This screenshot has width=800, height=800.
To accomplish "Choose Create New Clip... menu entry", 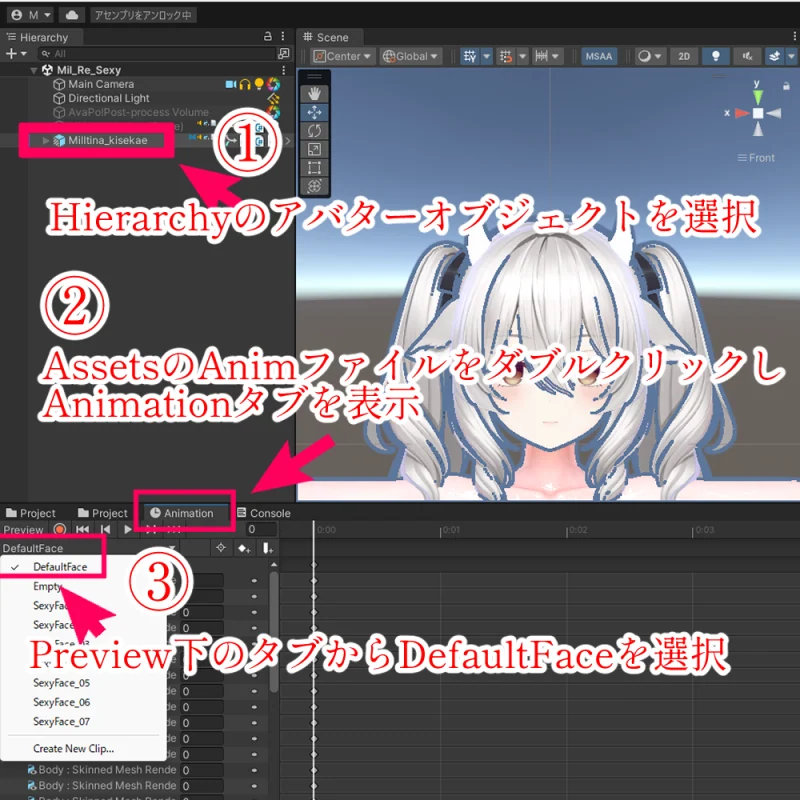I will 73,748.
